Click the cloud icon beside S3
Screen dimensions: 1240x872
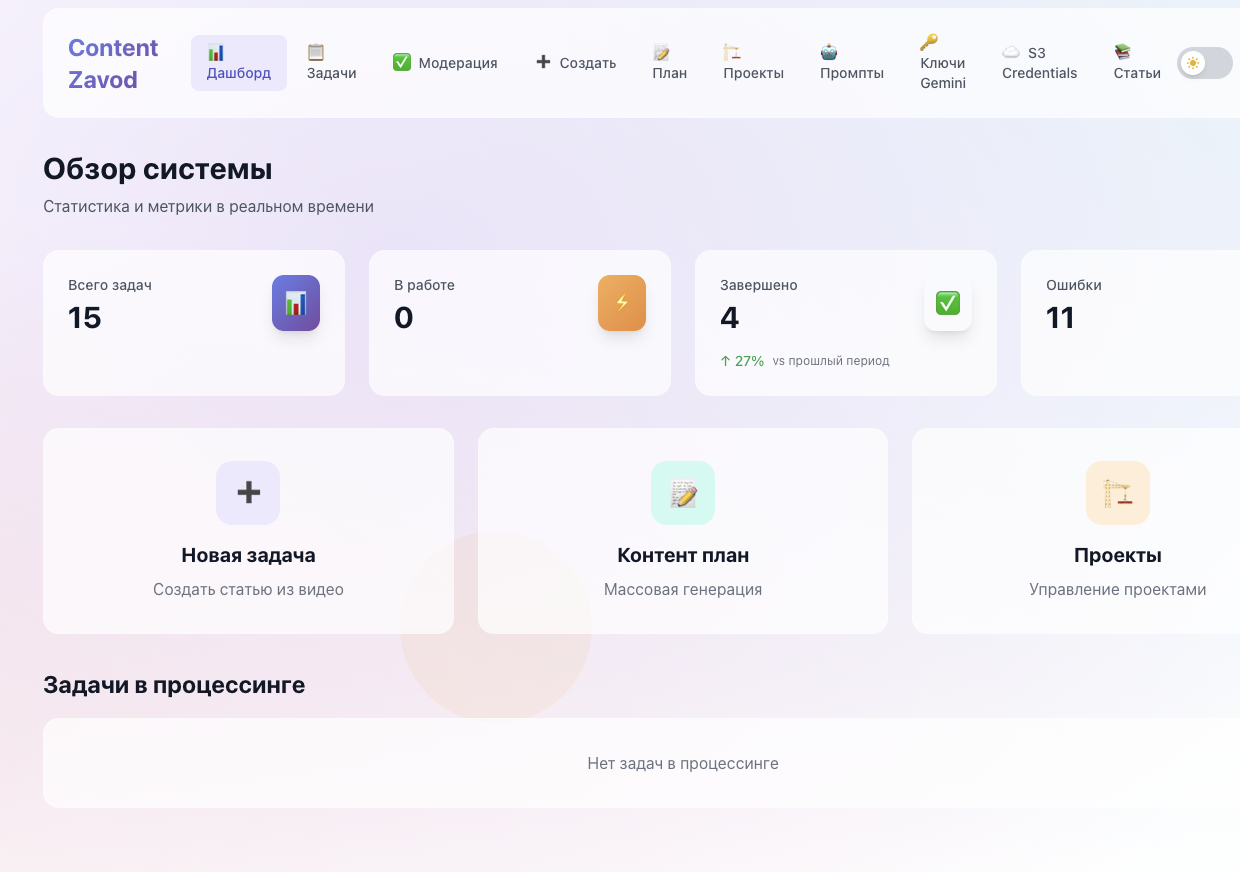click(x=1011, y=53)
